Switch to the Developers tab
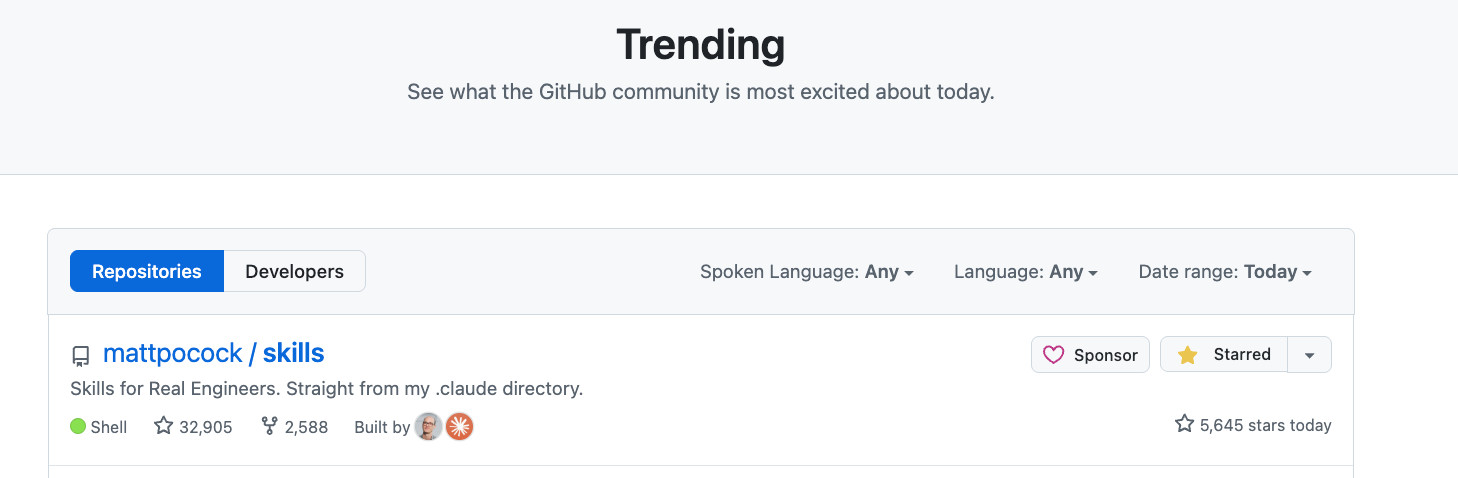Image resolution: width=1458 pixels, height=478 pixels. tap(294, 271)
